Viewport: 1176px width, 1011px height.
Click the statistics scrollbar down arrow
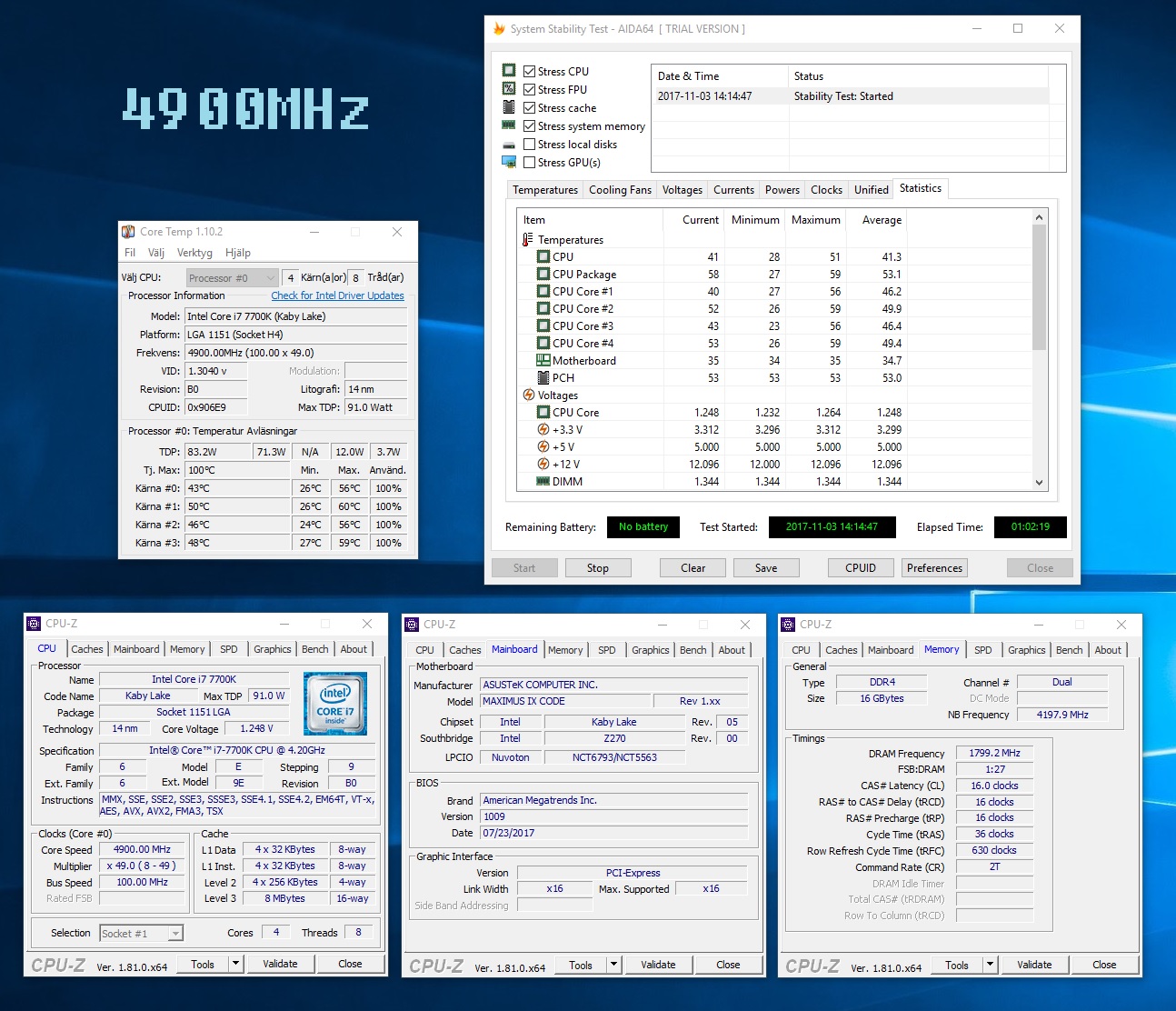click(x=1039, y=483)
